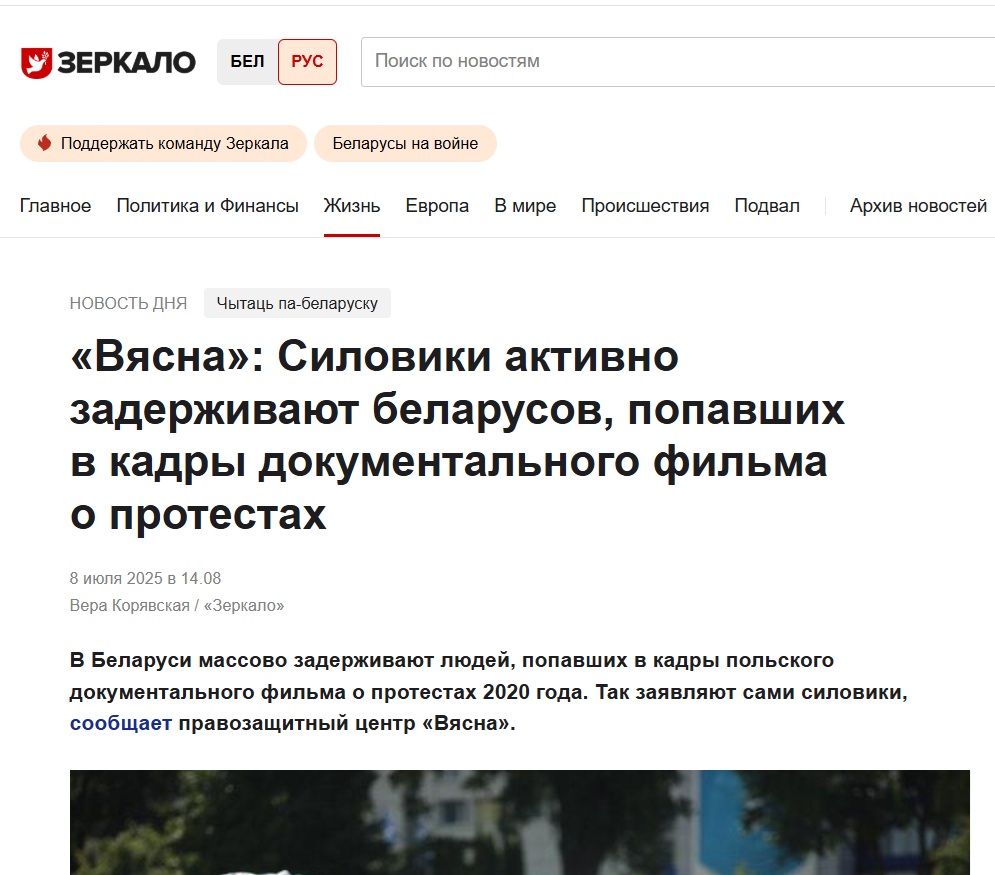The image size is (995, 875).
Task: Open Поддержать команду Зеркала
Action: click(x=163, y=143)
